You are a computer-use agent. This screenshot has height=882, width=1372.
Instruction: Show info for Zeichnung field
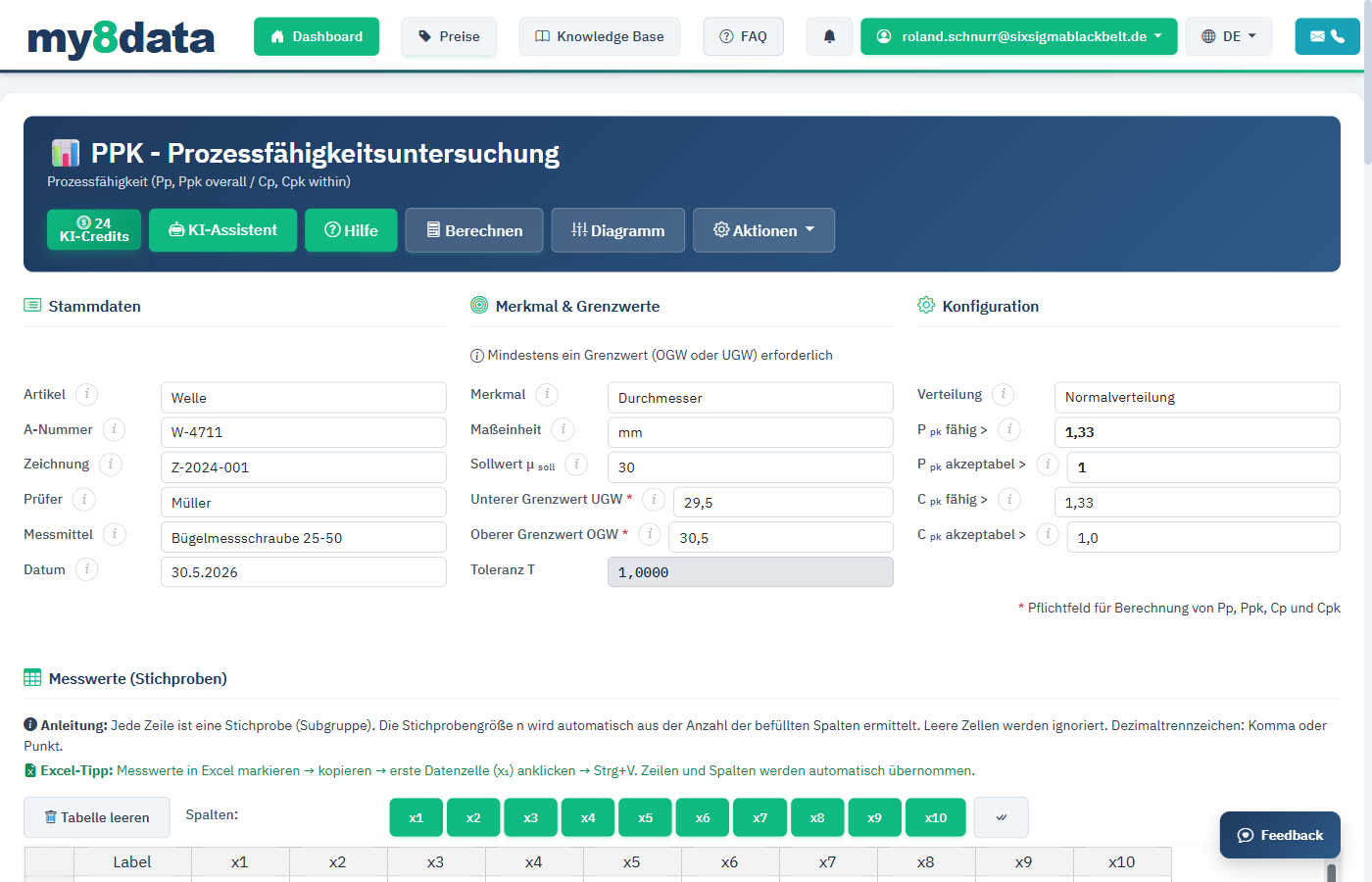click(111, 464)
